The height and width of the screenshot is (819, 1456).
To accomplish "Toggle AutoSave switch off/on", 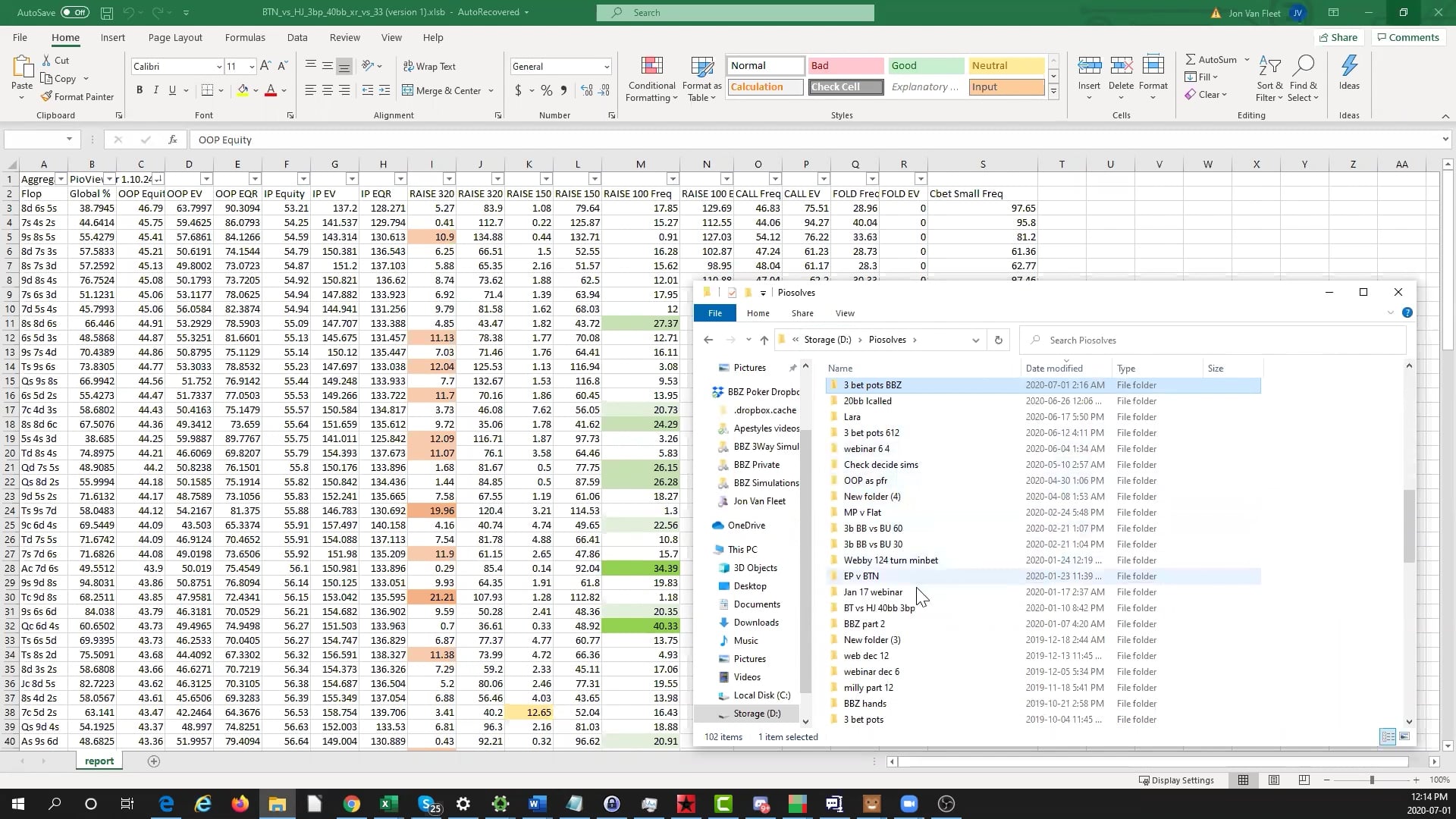I will click(74, 12).
